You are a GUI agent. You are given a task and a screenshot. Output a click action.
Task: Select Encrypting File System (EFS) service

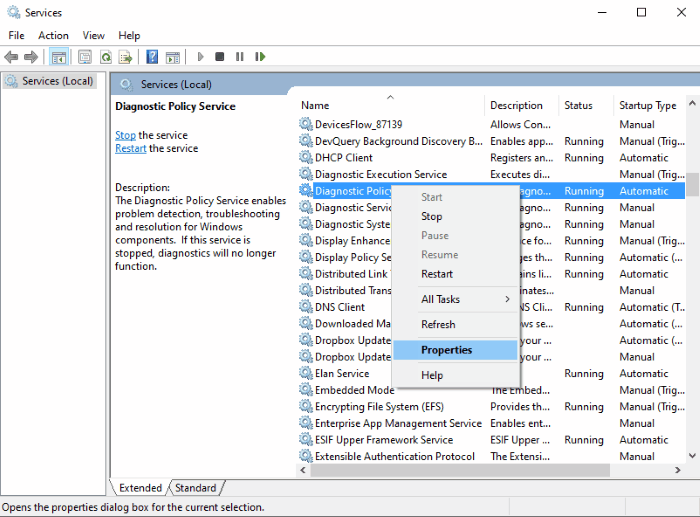point(492,407)
